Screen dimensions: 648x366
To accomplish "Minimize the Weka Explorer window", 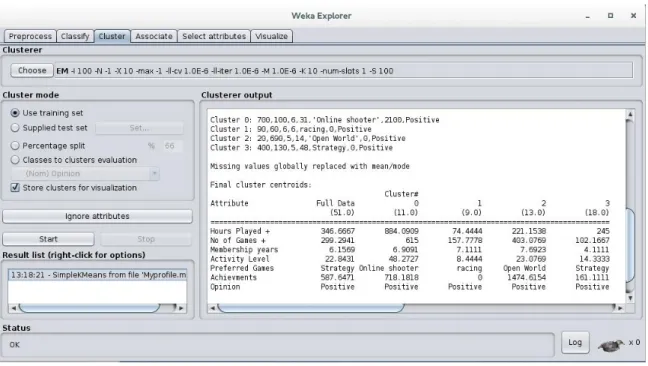I will coord(587,16).
